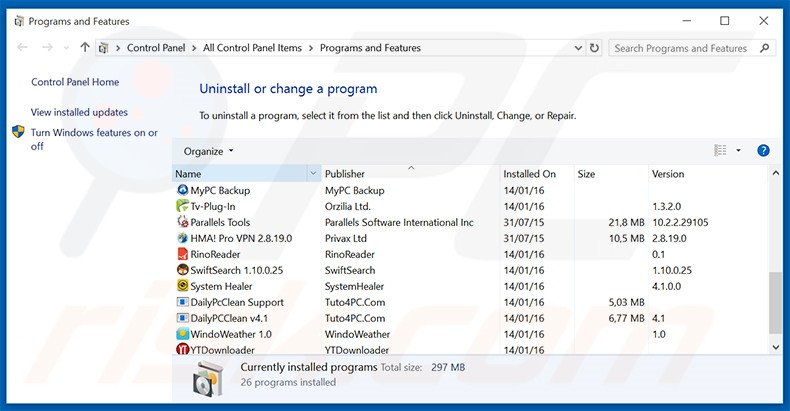Open the Name column filter dropdown
This screenshot has height=411, width=790.
[313, 173]
